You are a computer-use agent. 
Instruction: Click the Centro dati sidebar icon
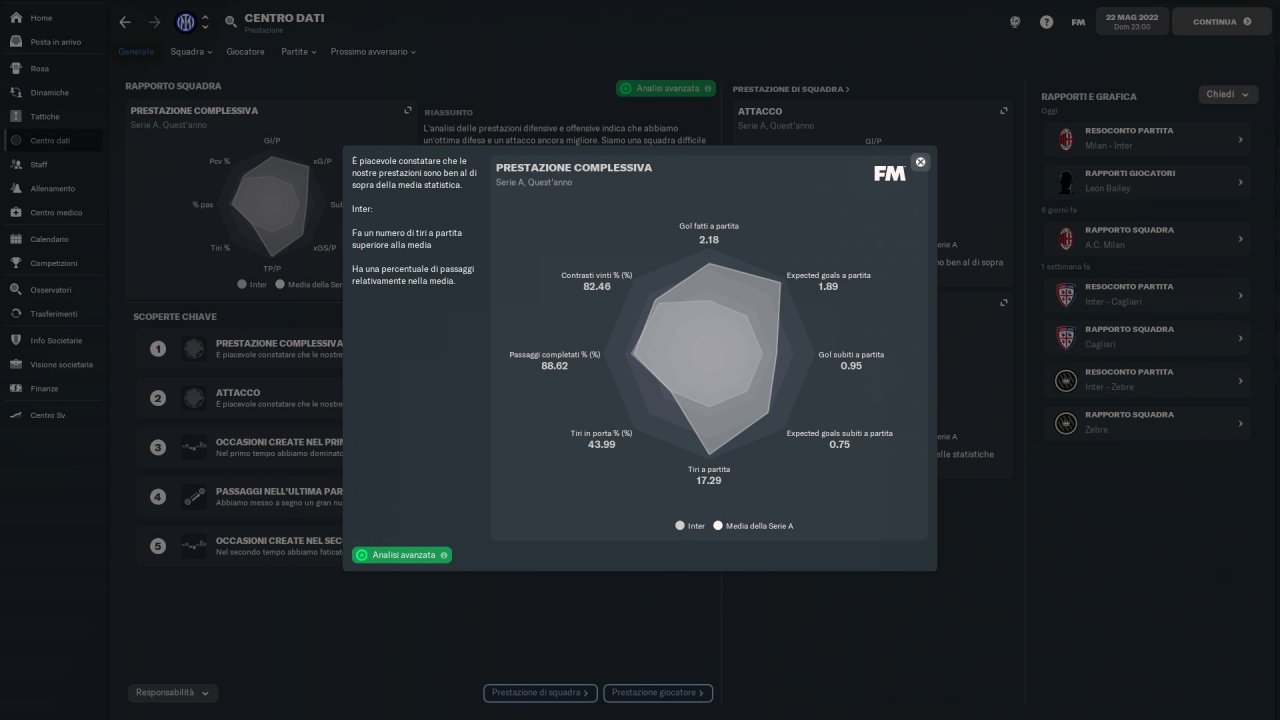[16, 141]
